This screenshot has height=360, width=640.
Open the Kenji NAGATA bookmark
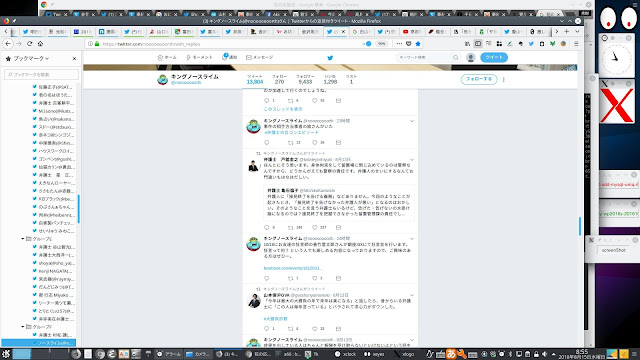click(x=53, y=271)
